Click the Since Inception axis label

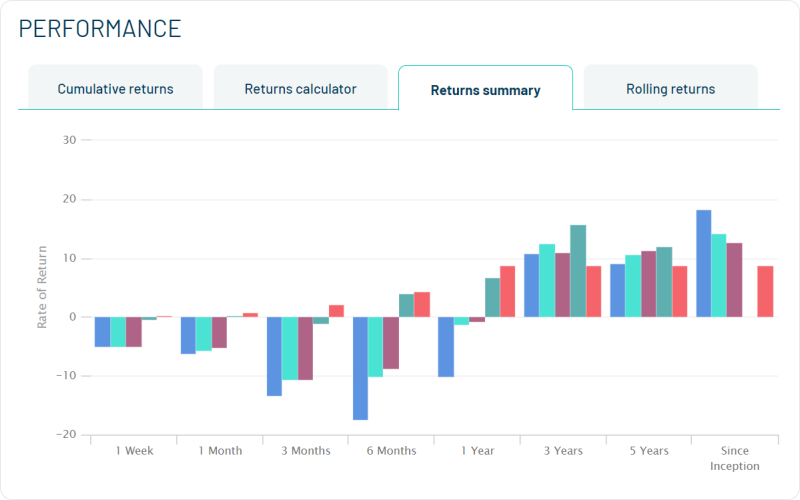[734, 458]
